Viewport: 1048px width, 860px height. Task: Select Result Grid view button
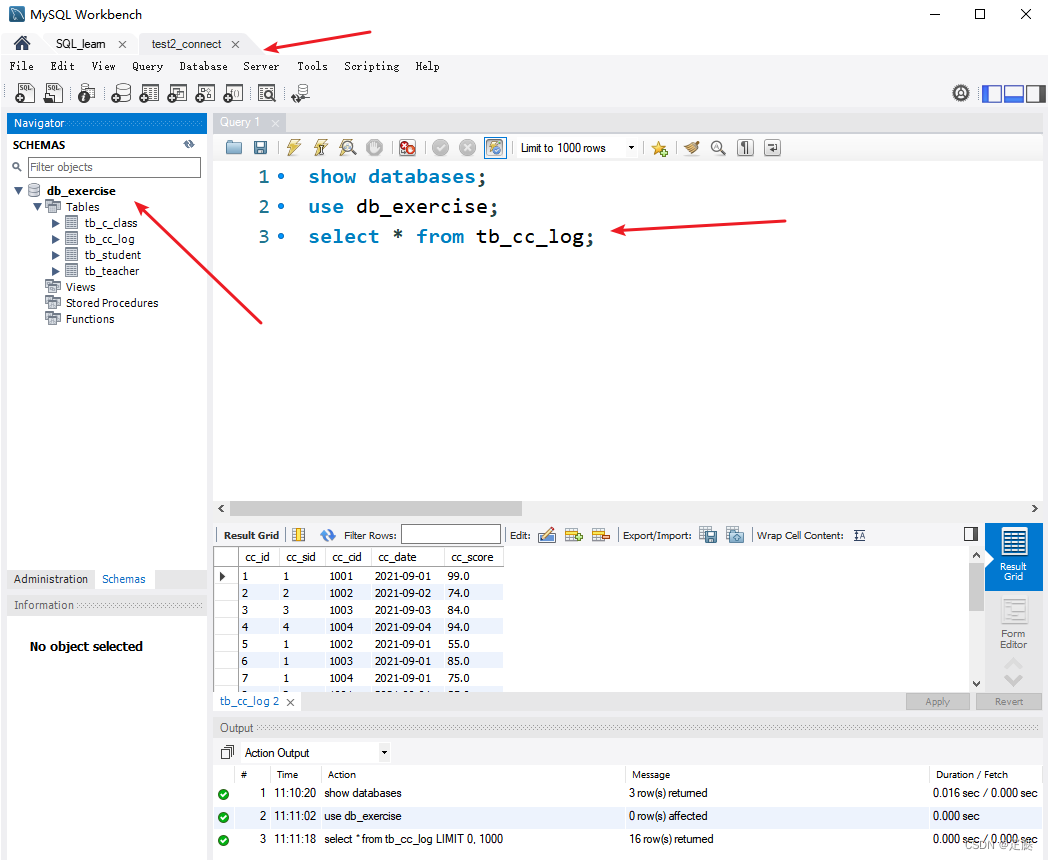[1013, 556]
